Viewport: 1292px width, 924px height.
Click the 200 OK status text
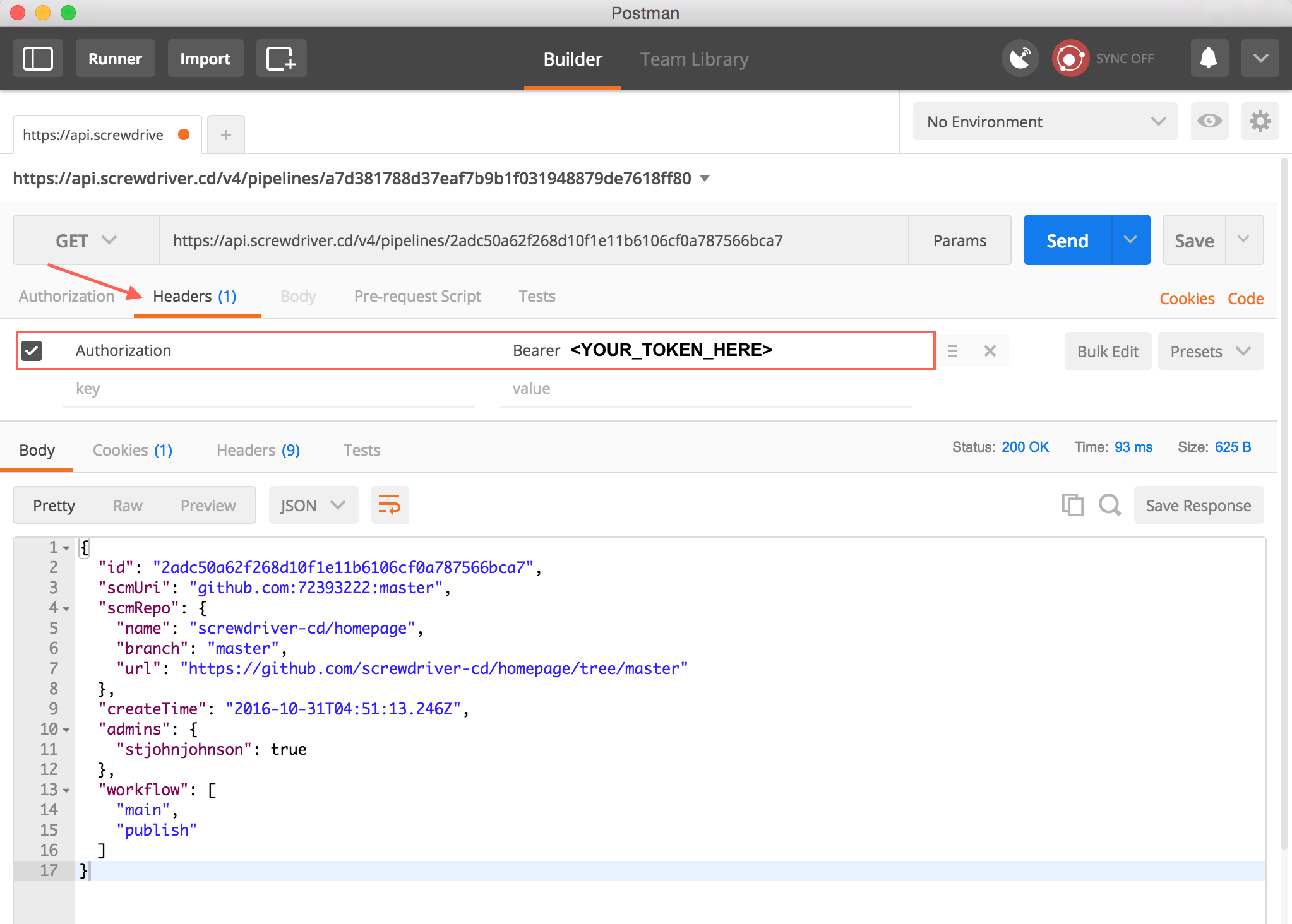click(1025, 447)
